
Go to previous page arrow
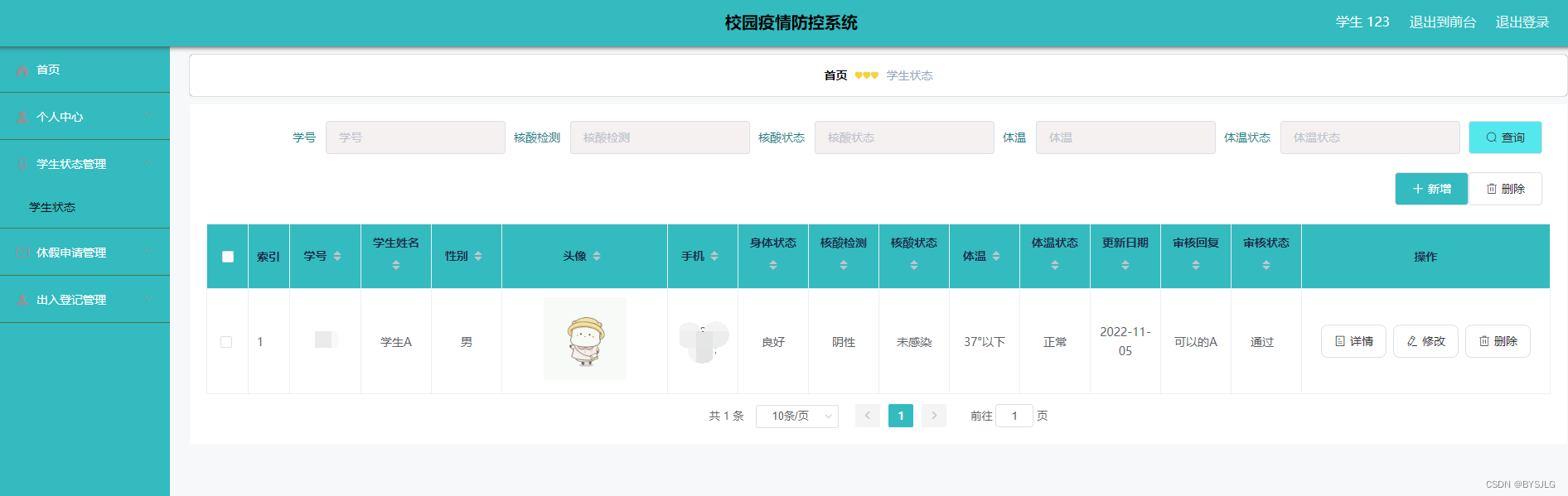[x=868, y=416]
